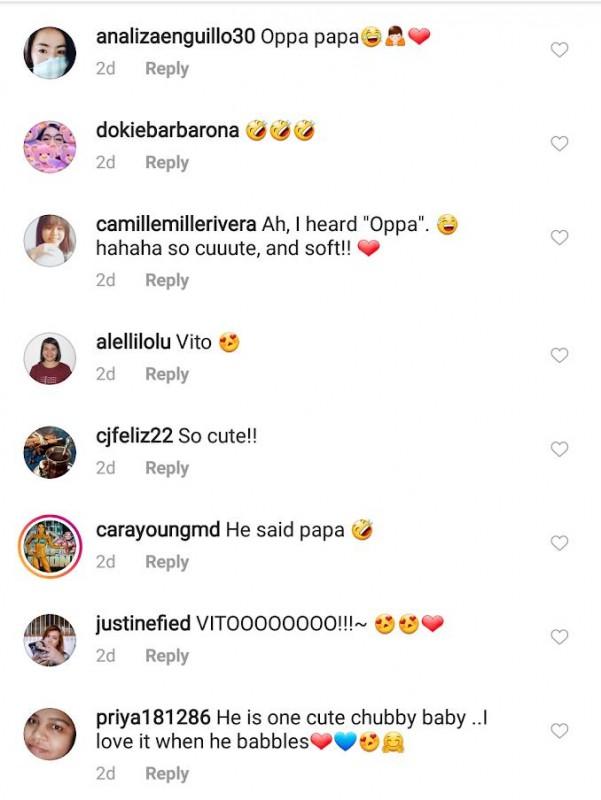Like camillemillerivera's comment with the heart

tap(560, 238)
